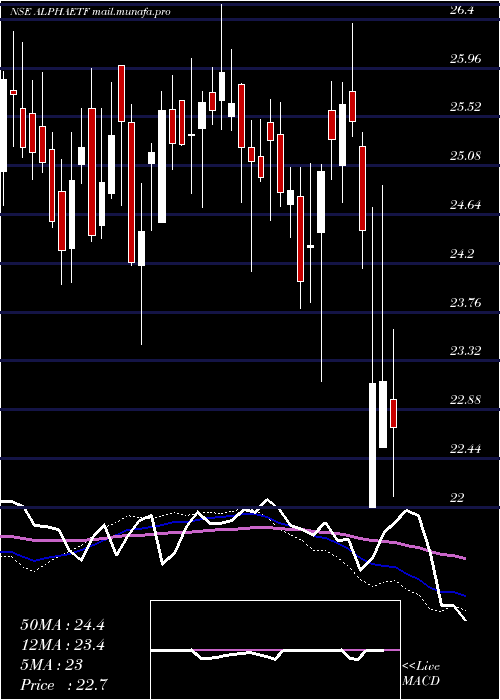
Task: Click the '12MA : 23.4' readout
Action: pyautogui.click(x=62, y=645)
